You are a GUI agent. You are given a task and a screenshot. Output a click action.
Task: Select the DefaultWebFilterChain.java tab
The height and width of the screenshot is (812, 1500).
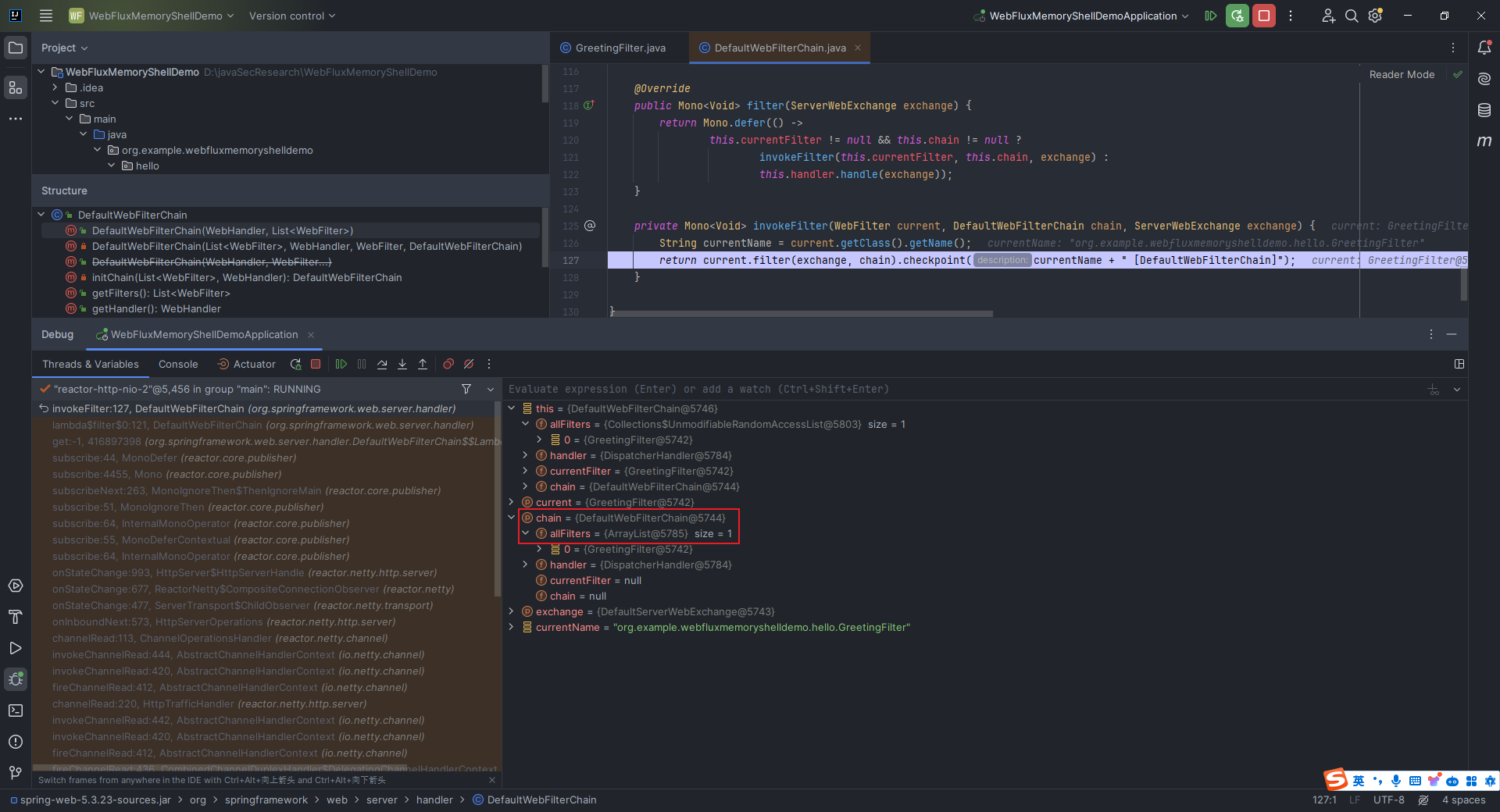(x=780, y=48)
